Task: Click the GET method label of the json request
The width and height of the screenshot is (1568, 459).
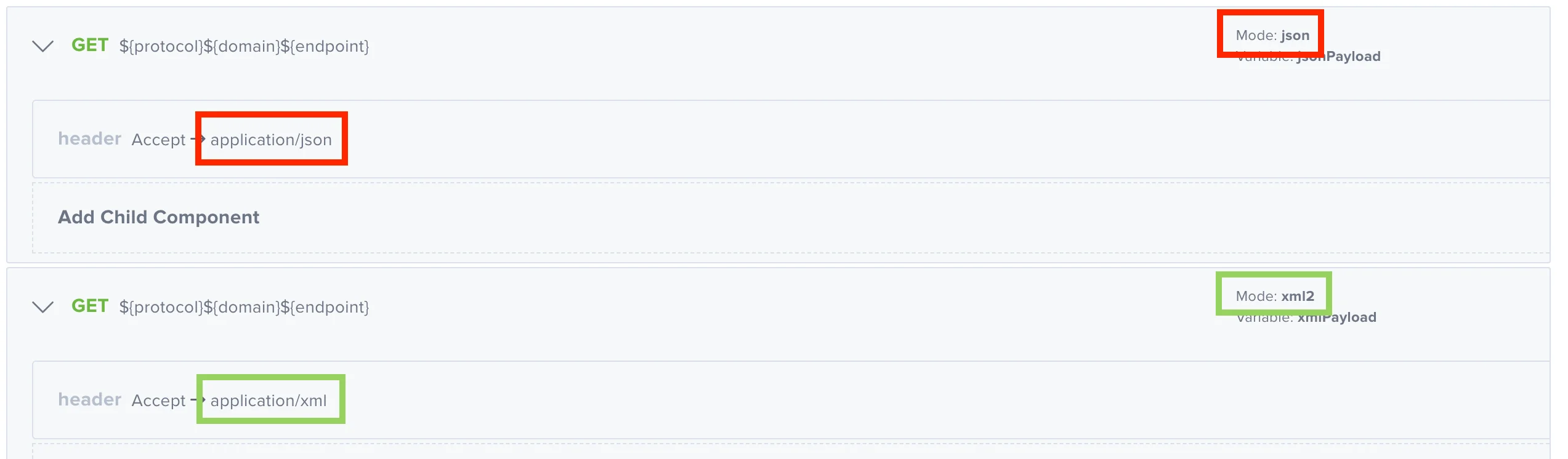Action: pos(90,46)
